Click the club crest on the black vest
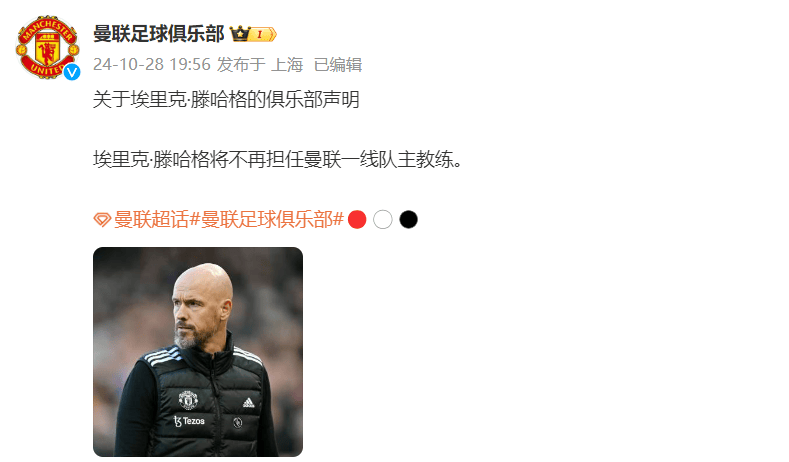This screenshot has height=462, width=789. (188, 400)
